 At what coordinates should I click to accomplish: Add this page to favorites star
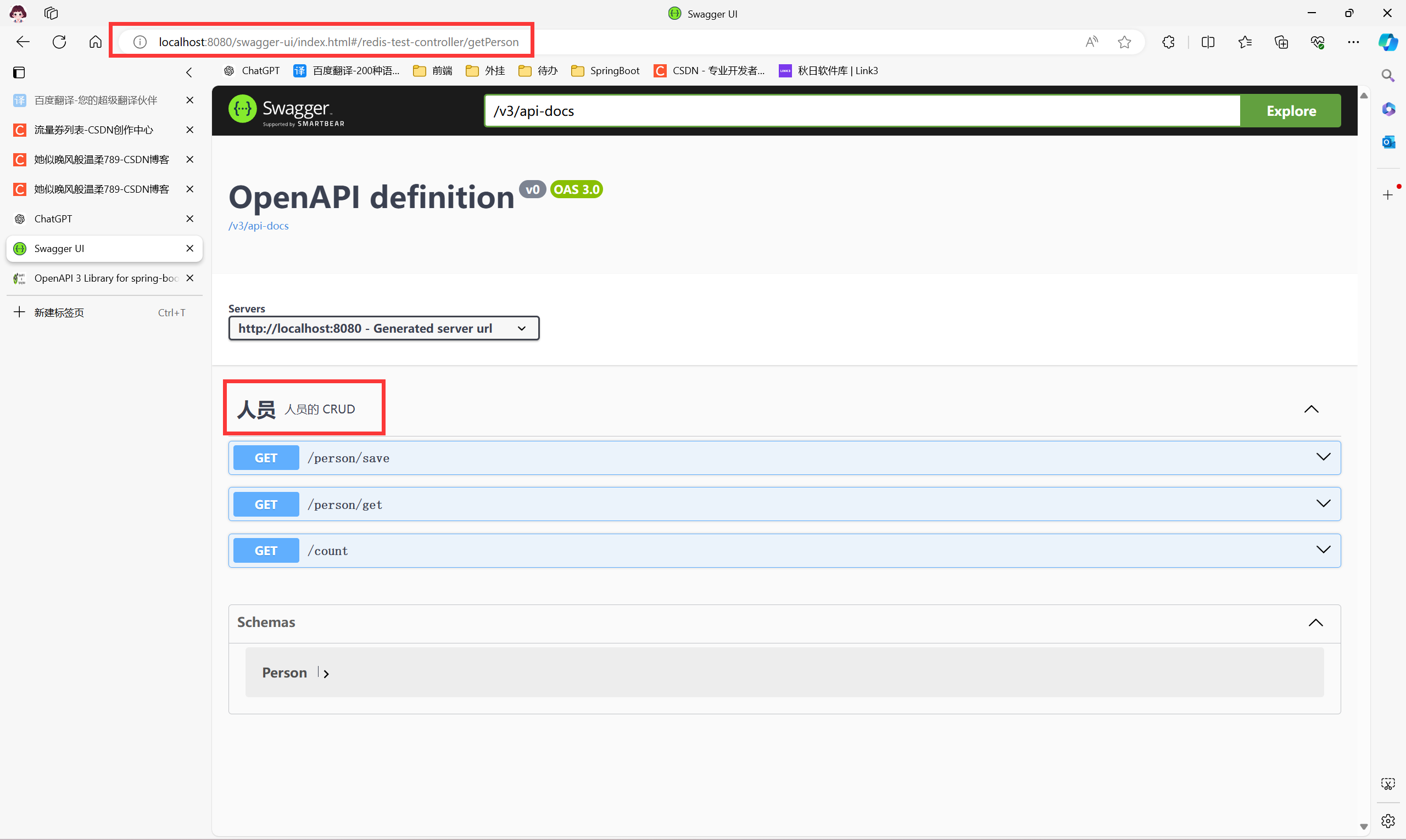tap(1125, 42)
